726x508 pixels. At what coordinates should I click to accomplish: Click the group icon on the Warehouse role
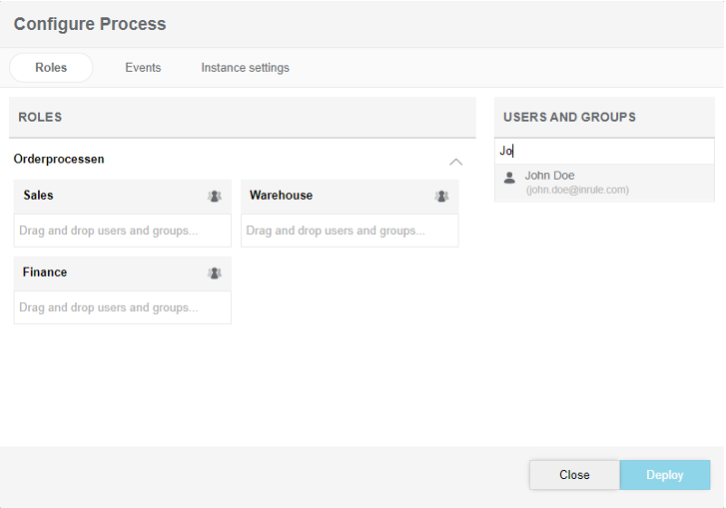[441, 196]
